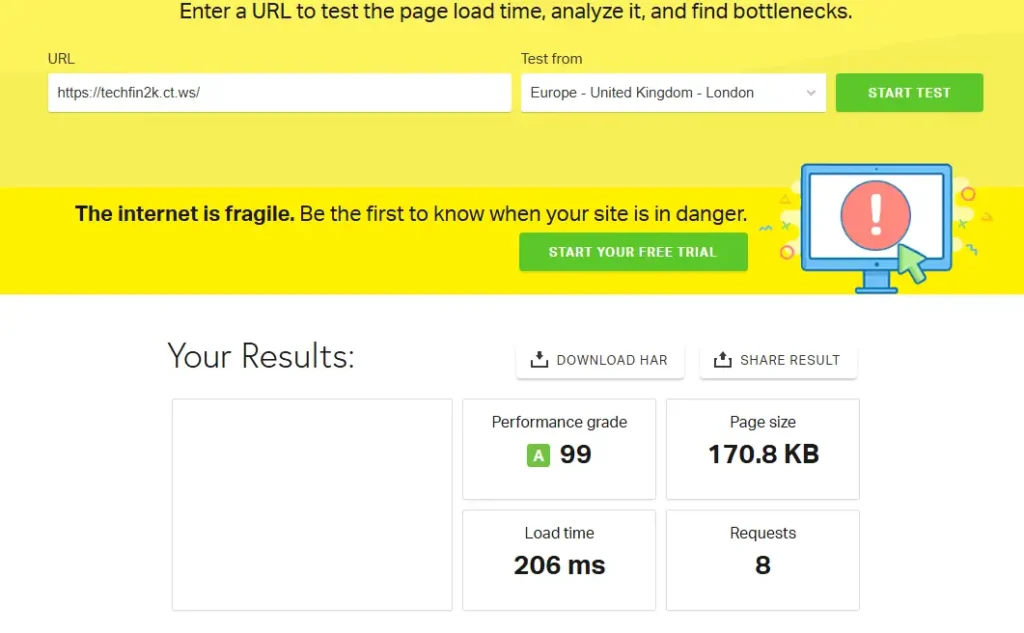Click the green A grade badge

pos(538,455)
